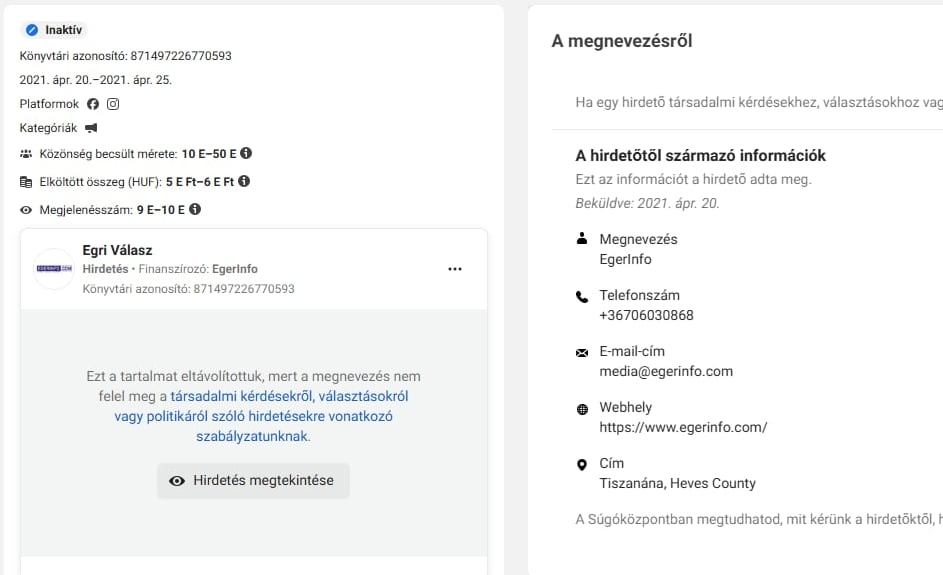Click the globe icon beside Webhely
The height and width of the screenshot is (575, 943).
click(582, 408)
